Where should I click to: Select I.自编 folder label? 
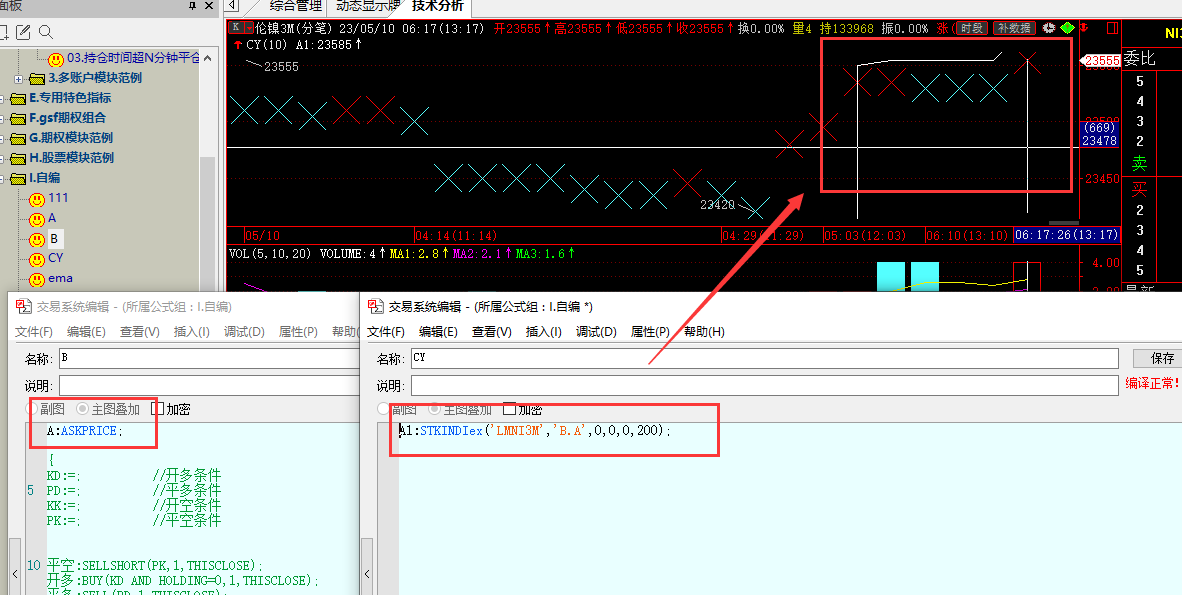(x=44, y=178)
